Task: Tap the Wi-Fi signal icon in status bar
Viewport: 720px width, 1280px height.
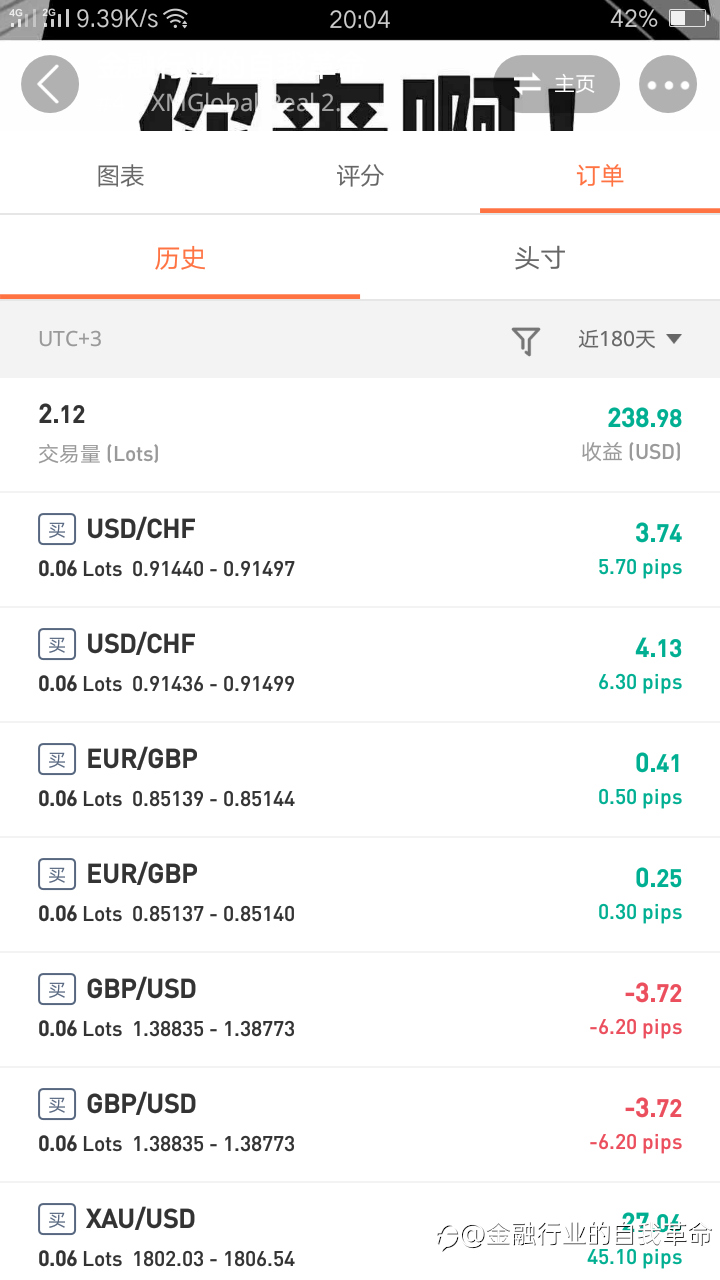Action: (x=177, y=18)
